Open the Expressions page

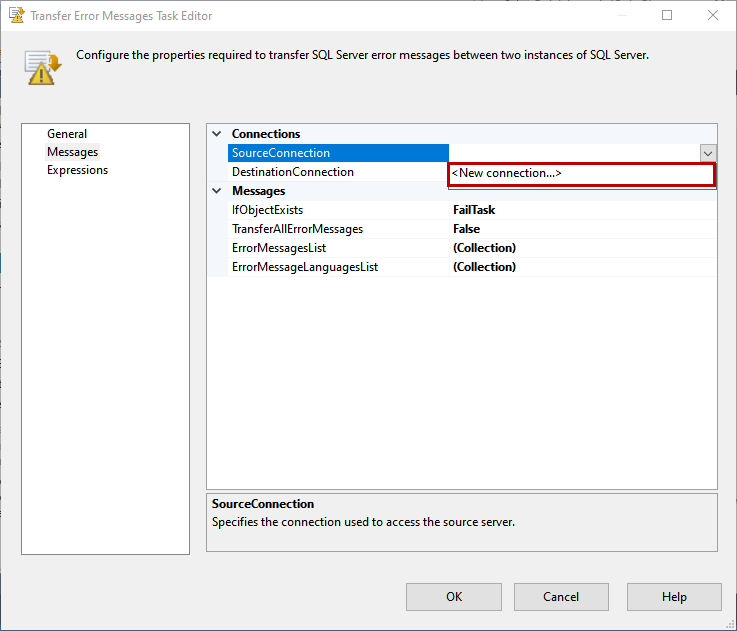tap(77, 170)
